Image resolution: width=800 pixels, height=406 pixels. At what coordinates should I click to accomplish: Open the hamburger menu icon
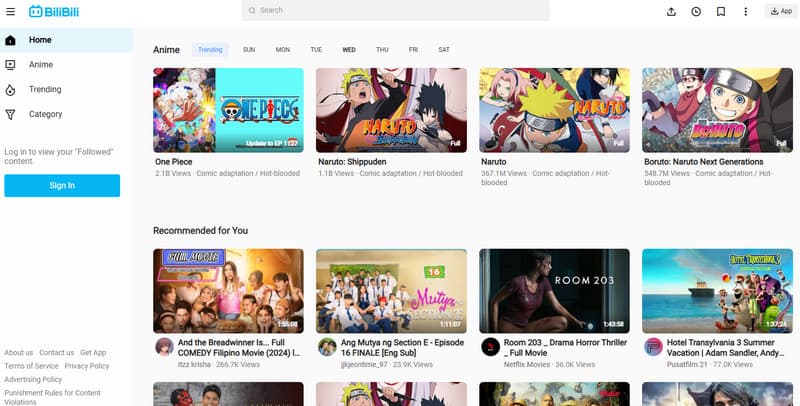(x=10, y=11)
